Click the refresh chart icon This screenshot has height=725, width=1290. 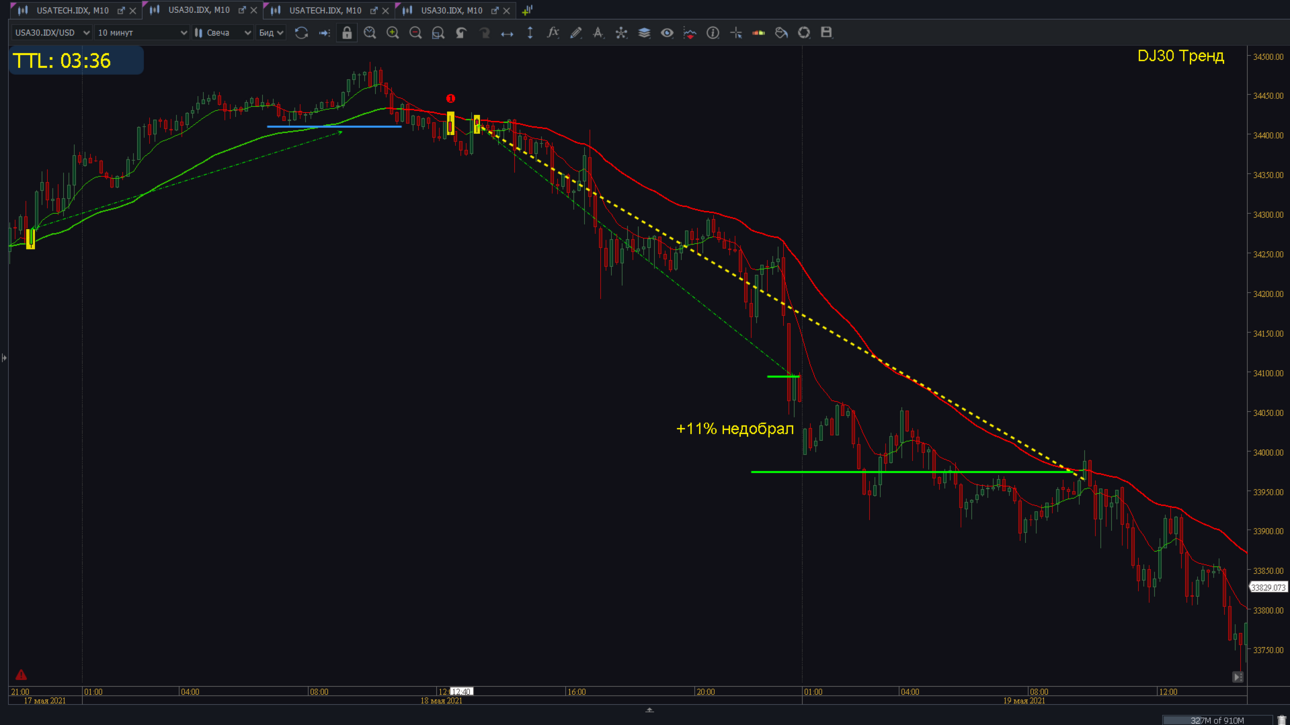point(301,33)
